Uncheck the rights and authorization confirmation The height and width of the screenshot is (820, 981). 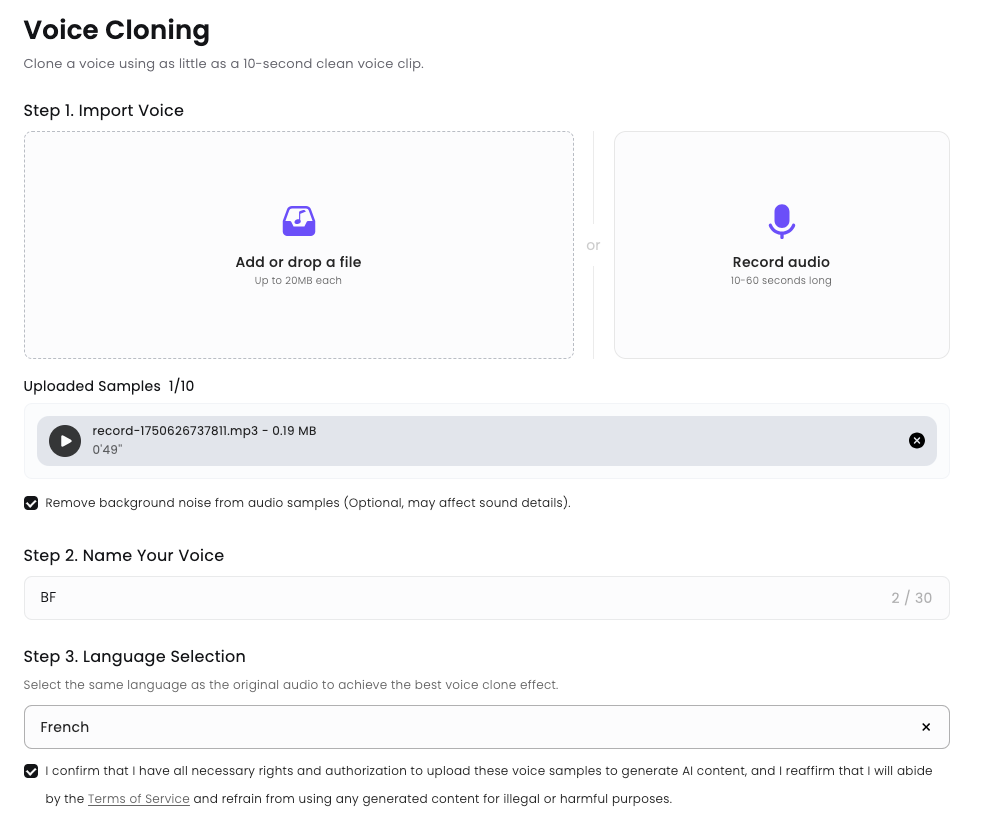[31, 771]
